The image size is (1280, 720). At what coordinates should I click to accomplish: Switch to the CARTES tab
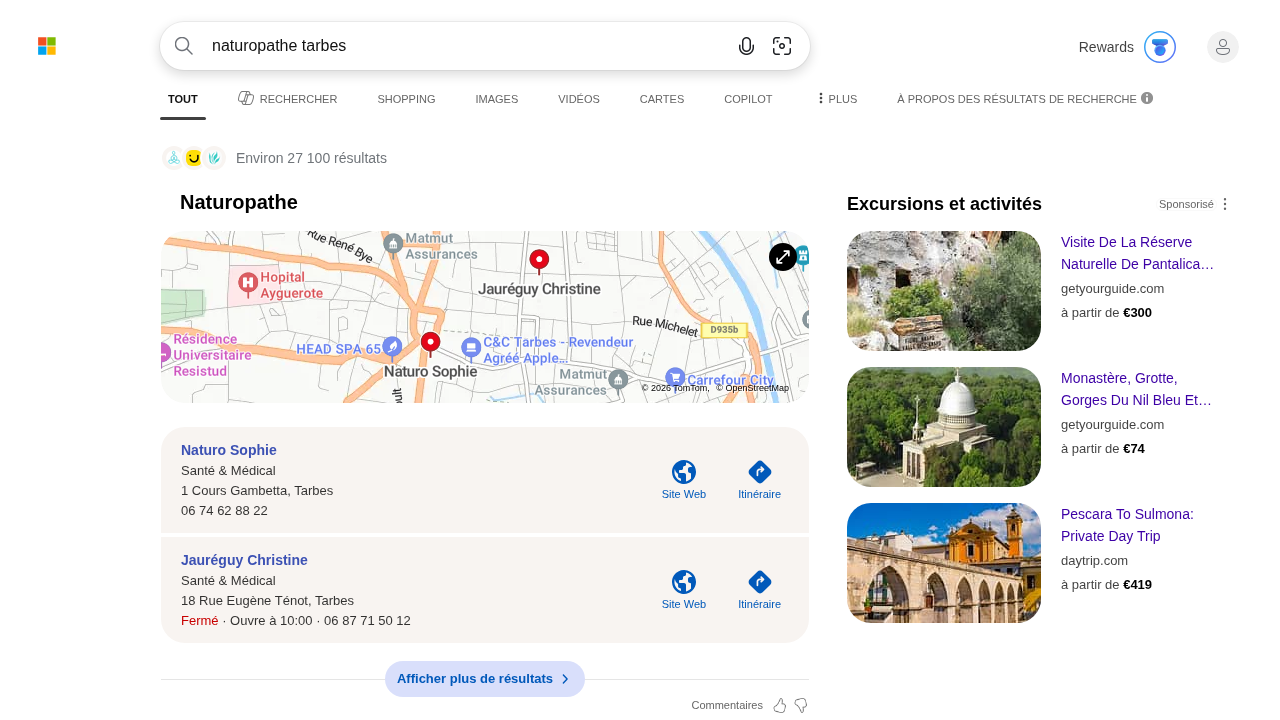pos(662,97)
